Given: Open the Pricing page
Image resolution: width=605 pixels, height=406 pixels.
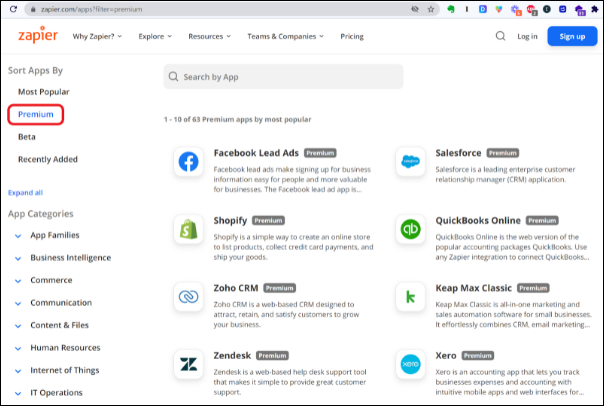Looking at the screenshot, I should click(352, 36).
